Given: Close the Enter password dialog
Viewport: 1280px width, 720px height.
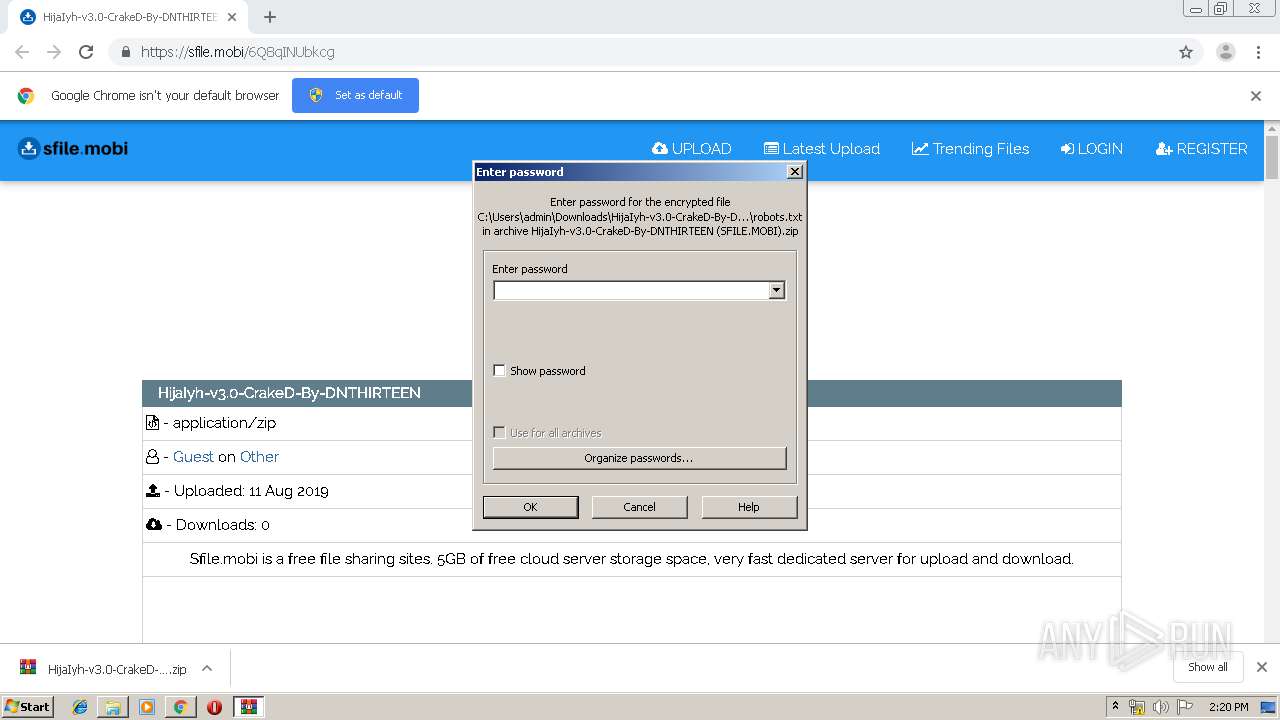Looking at the screenshot, I should tap(795, 172).
